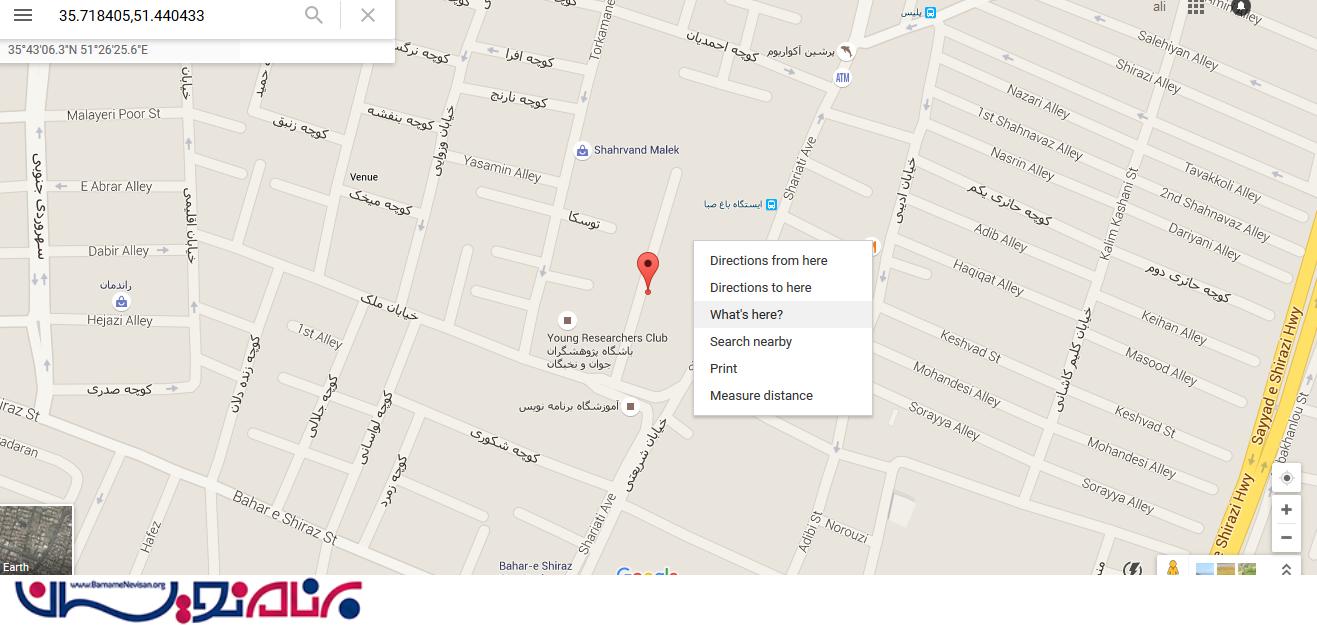Expand the imagery strip chevron
Image resolution: width=1317 pixels, height=625 pixels.
tap(1286, 569)
